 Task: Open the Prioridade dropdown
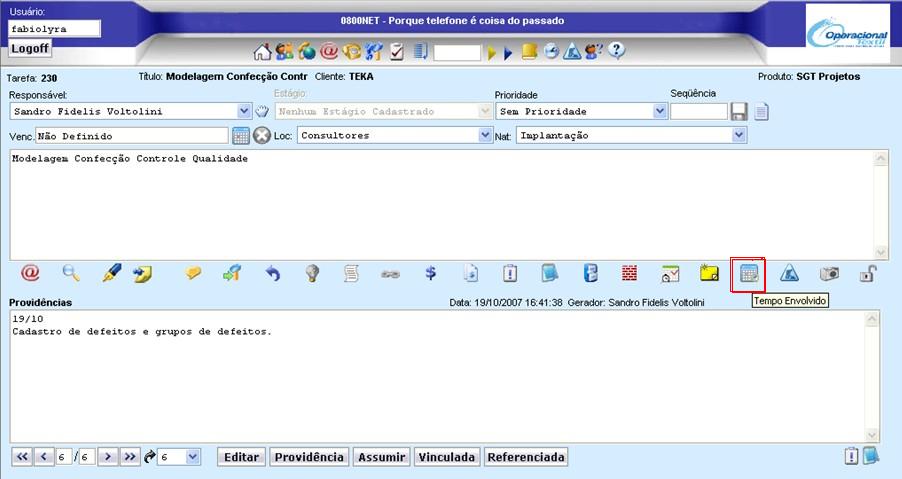click(660, 111)
